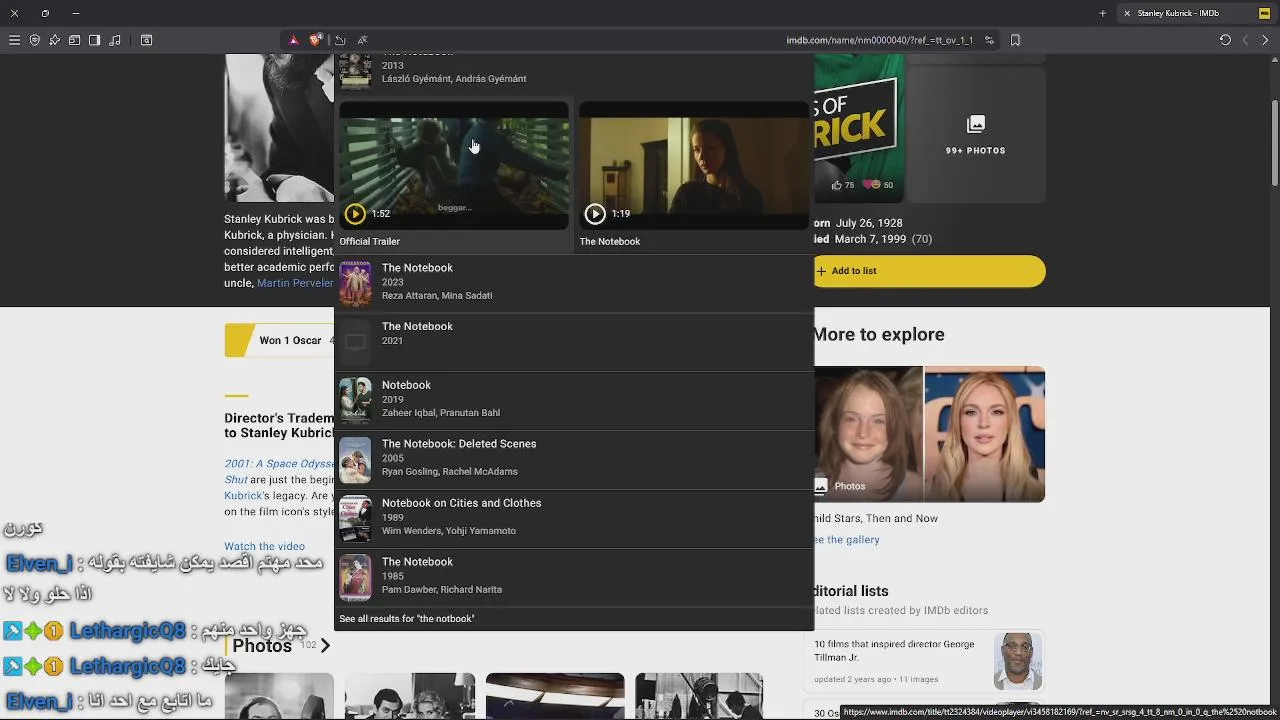The width and height of the screenshot is (1280, 720).
Task: Open the Brave VPN shield icon
Action: pos(35,40)
